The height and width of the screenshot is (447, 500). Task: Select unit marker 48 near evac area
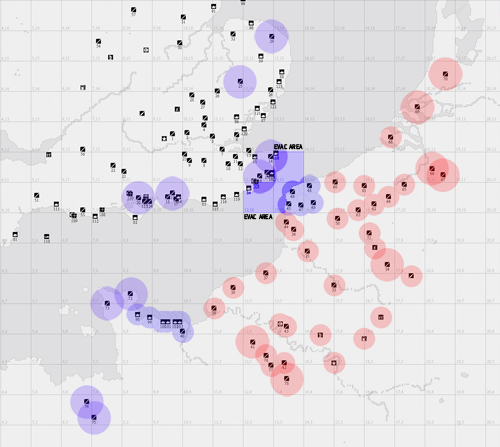[309, 186]
